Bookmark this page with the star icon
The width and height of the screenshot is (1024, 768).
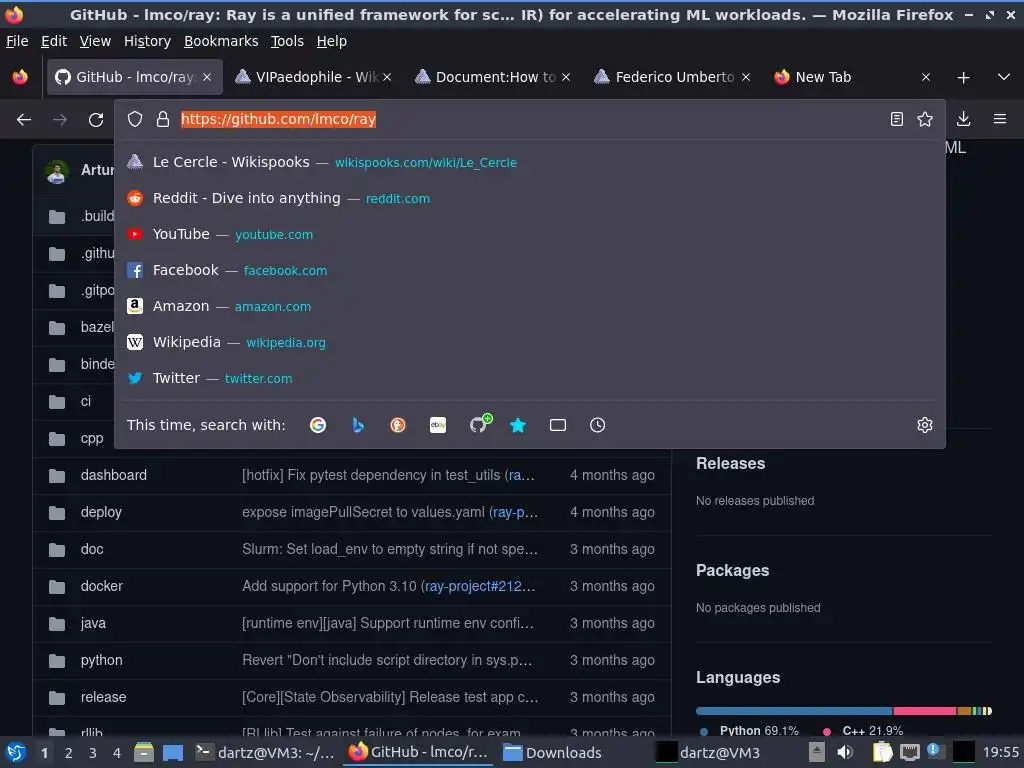pos(925,119)
